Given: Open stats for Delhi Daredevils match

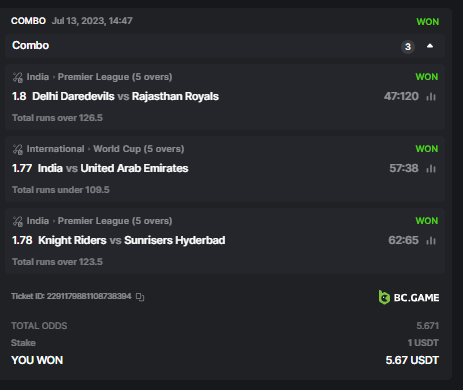Looking at the screenshot, I should [x=431, y=97].
